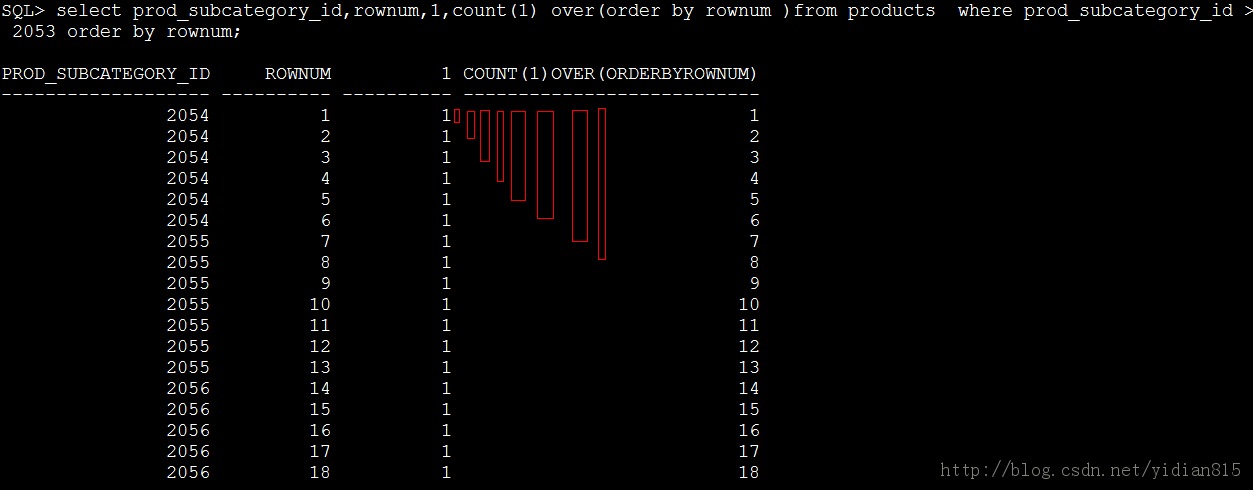Click the COUNT OVER column value 18

pyautogui.click(x=749, y=473)
